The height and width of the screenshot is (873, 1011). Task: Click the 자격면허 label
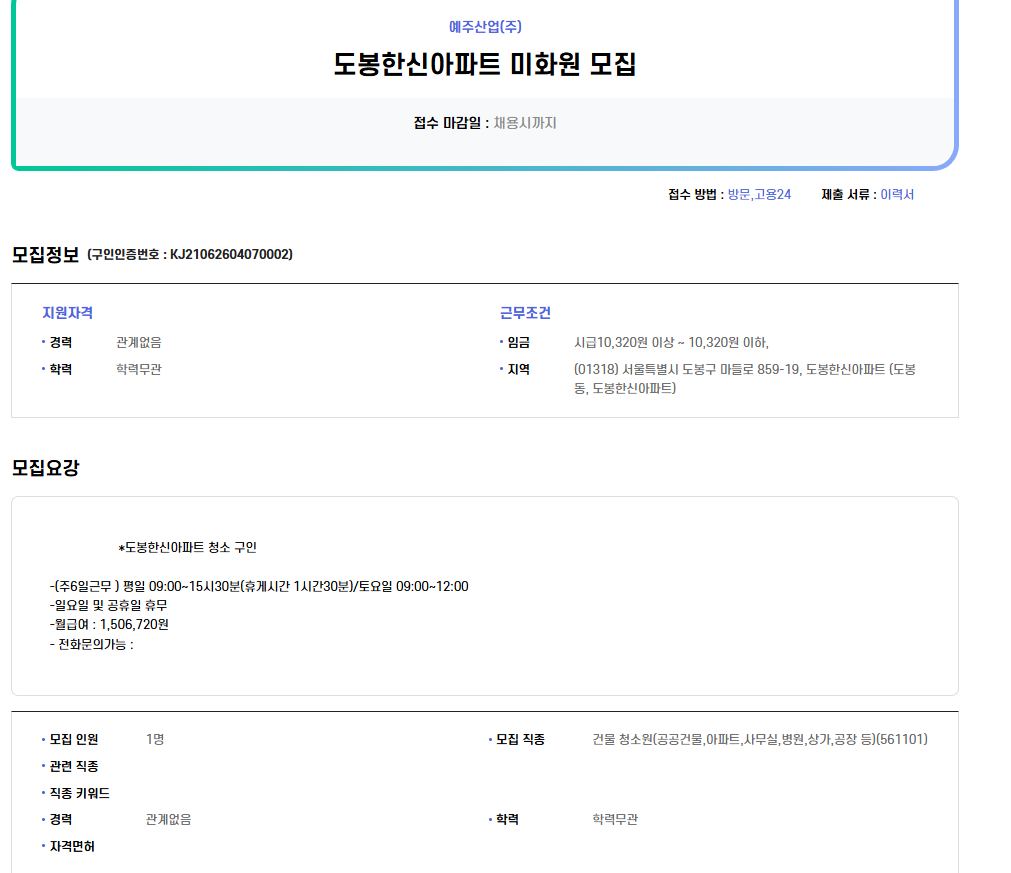pos(72,846)
